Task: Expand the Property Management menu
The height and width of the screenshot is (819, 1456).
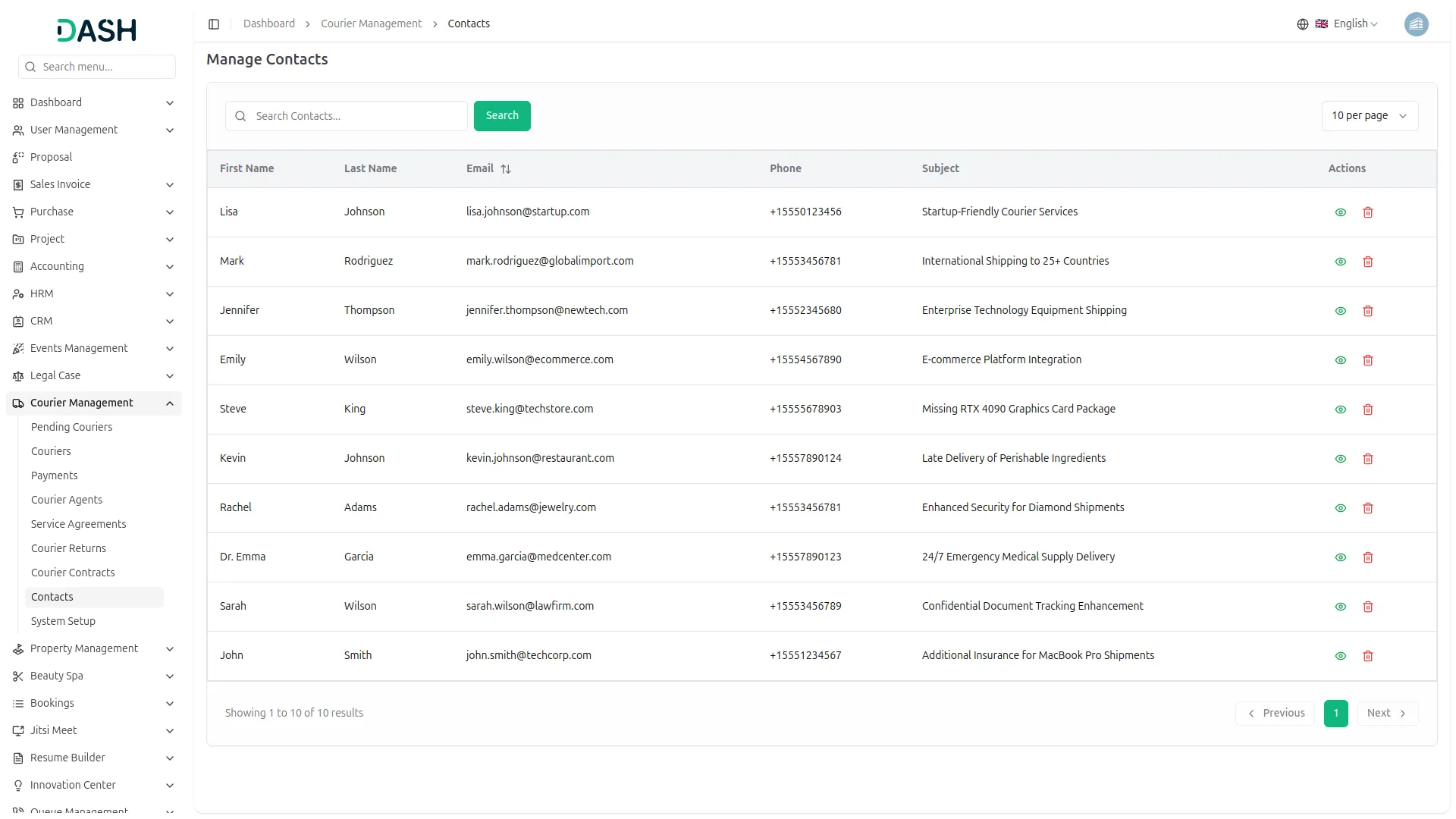Action: click(x=94, y=648)
